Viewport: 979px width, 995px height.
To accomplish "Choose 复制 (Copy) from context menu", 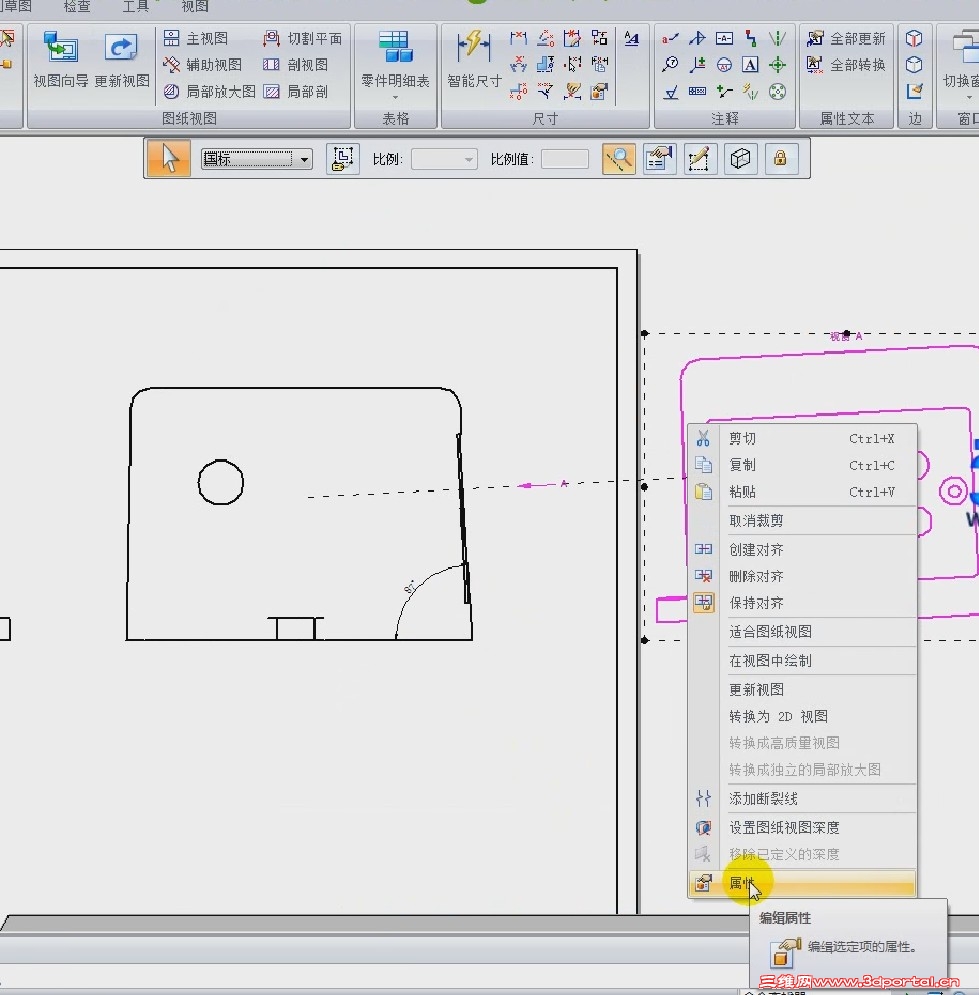I will [x=803, y=465].
